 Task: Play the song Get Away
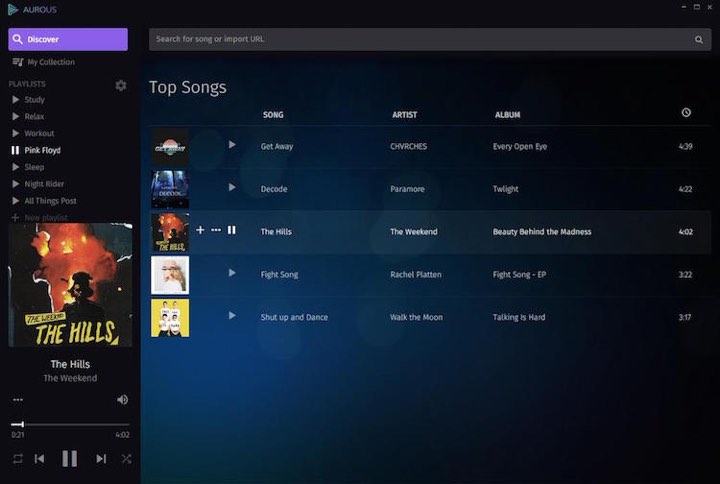click(x=232, y=145)
